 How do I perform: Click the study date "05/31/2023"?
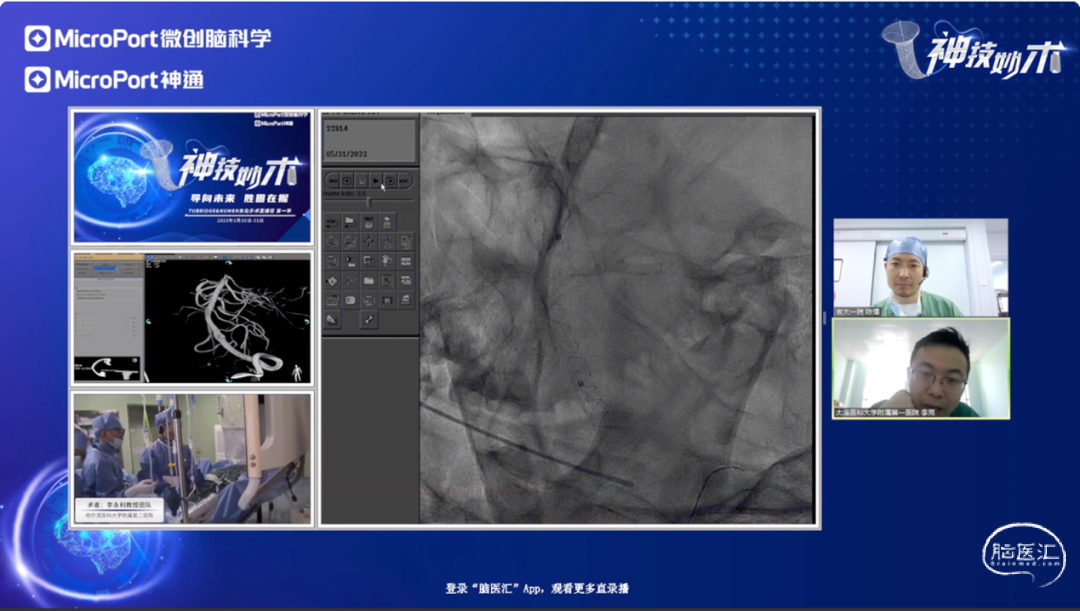click(x=346, y=154)
